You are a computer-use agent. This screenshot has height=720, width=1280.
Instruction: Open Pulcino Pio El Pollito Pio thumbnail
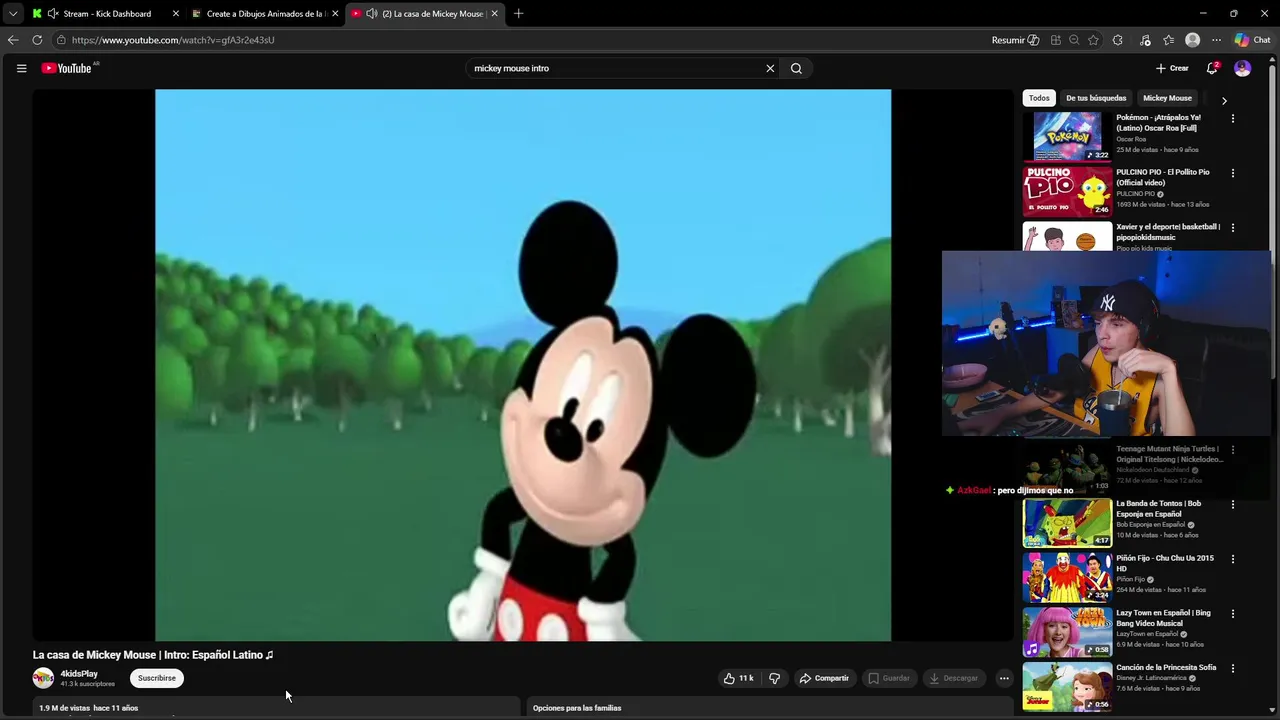pos(1067,190)
